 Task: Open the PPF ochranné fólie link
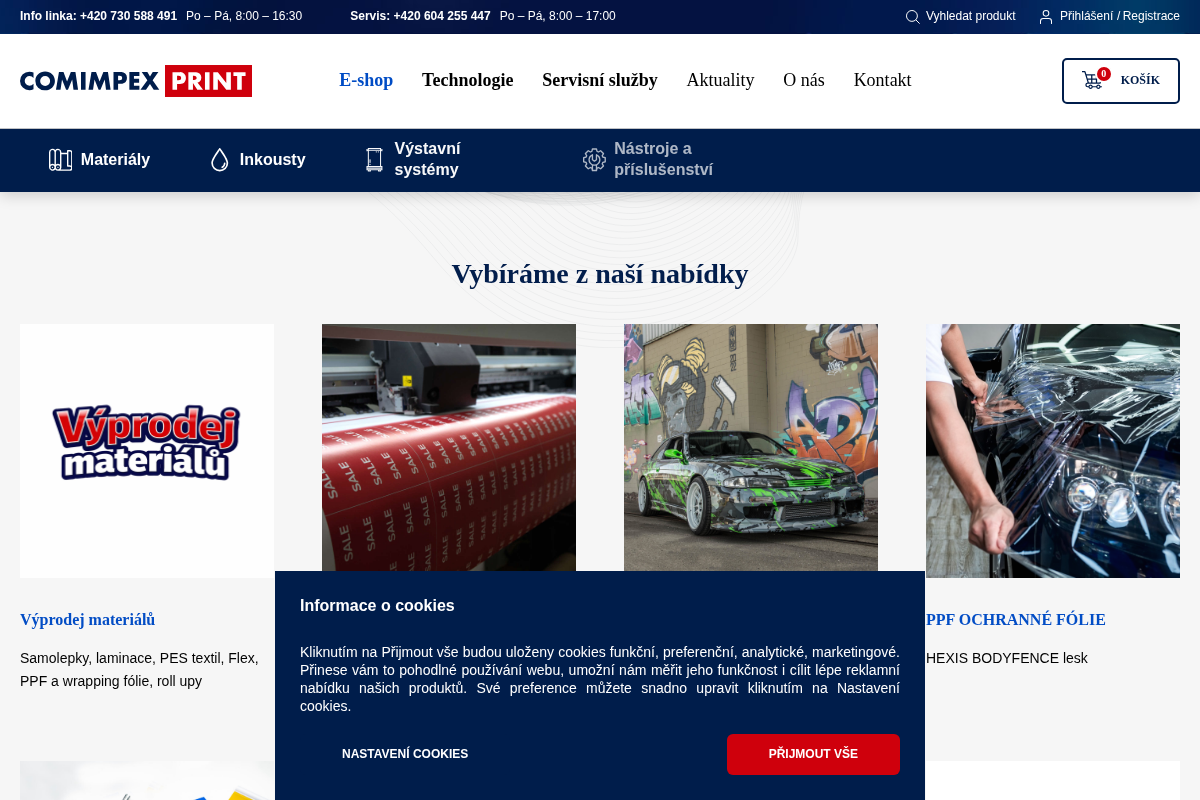[1016, 620]
